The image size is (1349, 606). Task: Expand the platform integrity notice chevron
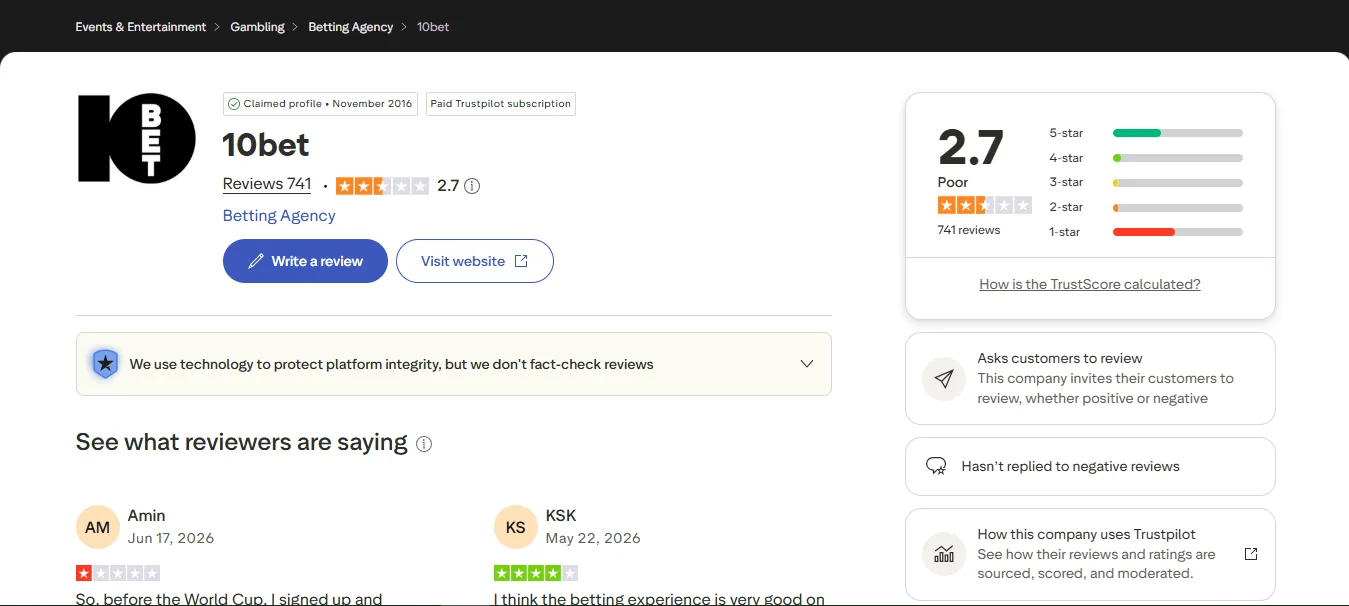click(x=807, y=364)
